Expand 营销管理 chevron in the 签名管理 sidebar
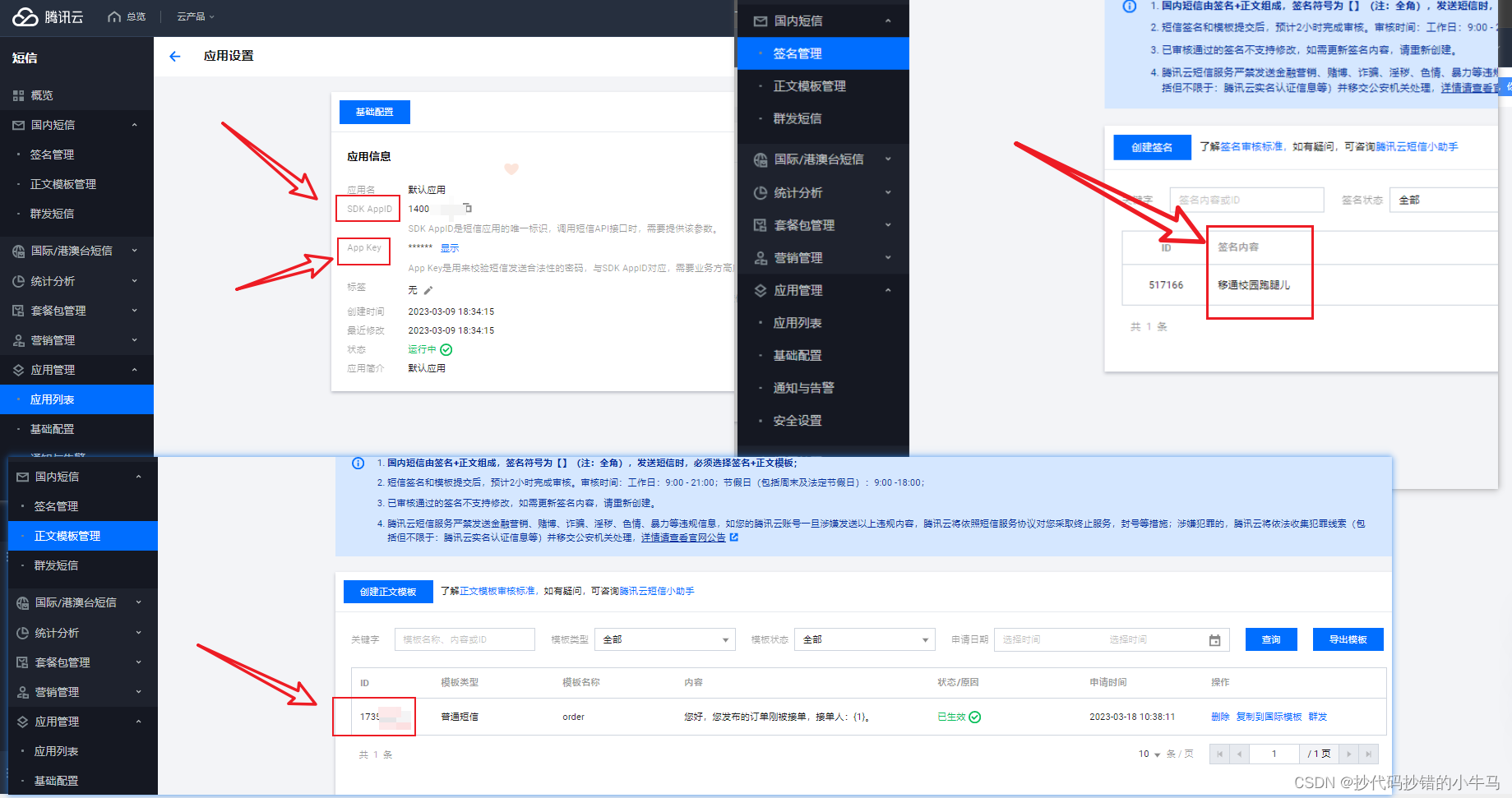Image resolution: width=1512 pixels, height=798 pixels. (888, 257)
